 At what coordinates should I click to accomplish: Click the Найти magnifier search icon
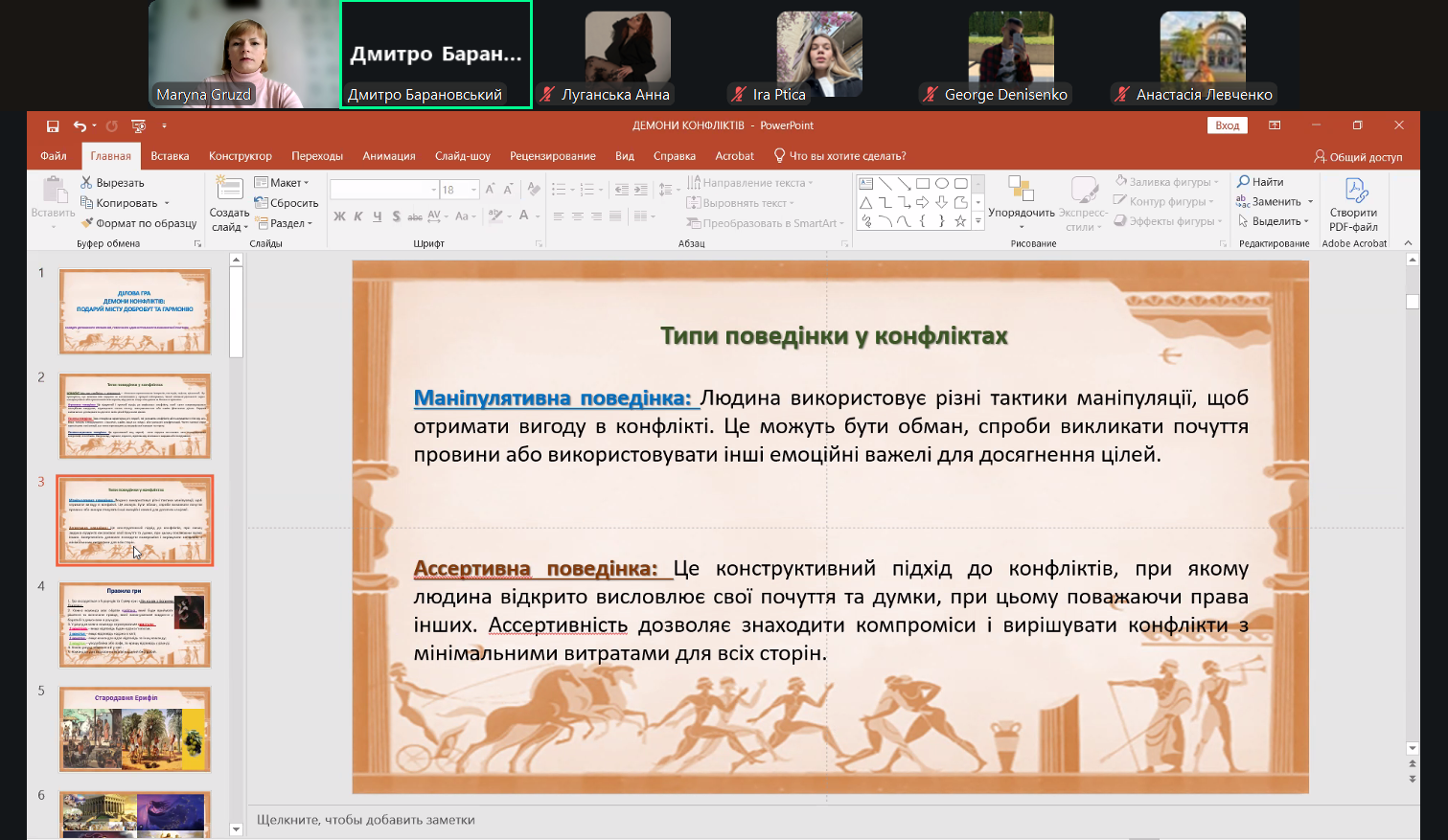[1244, 182]
